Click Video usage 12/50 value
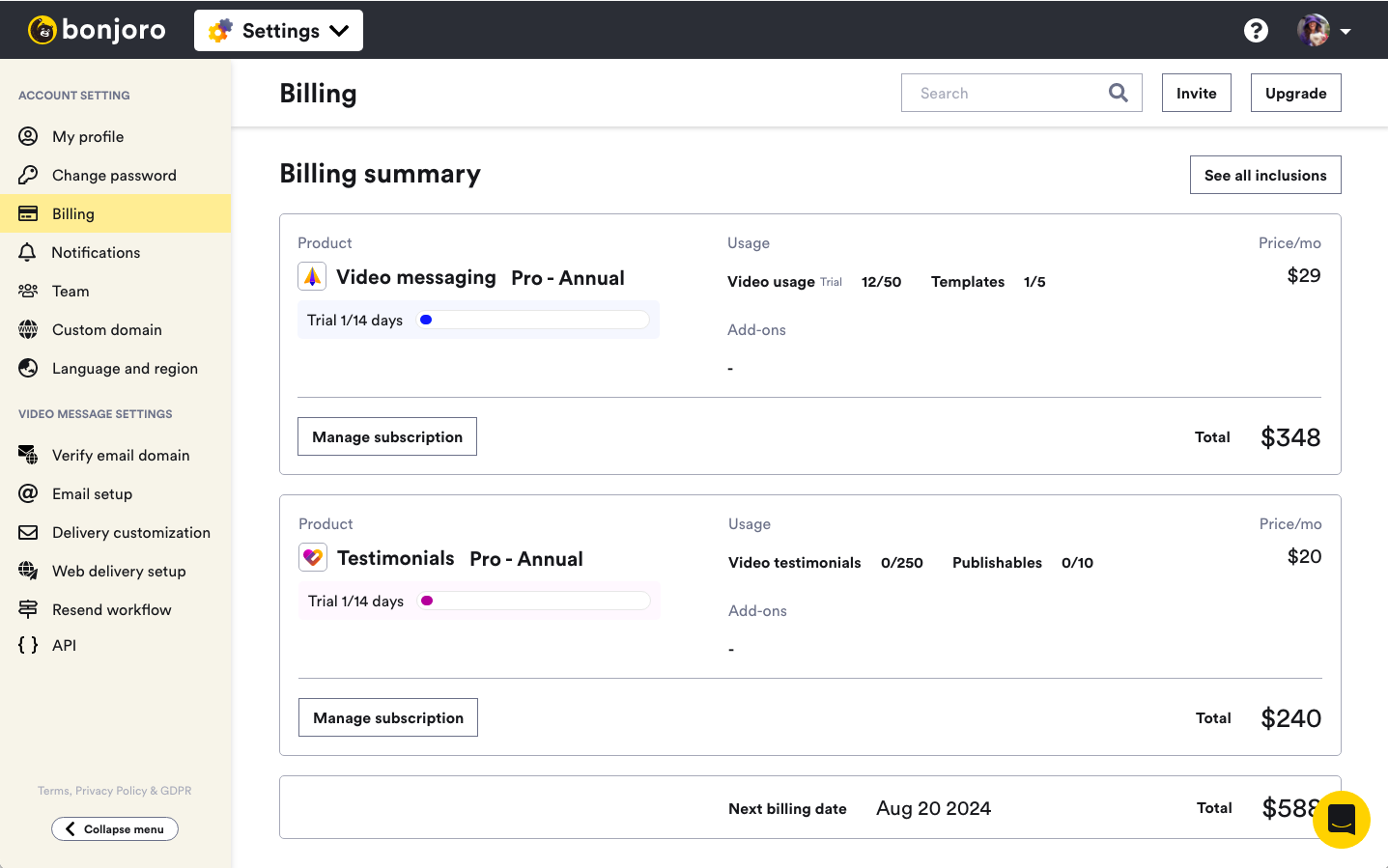1388x868 pixels. [881, 282]
